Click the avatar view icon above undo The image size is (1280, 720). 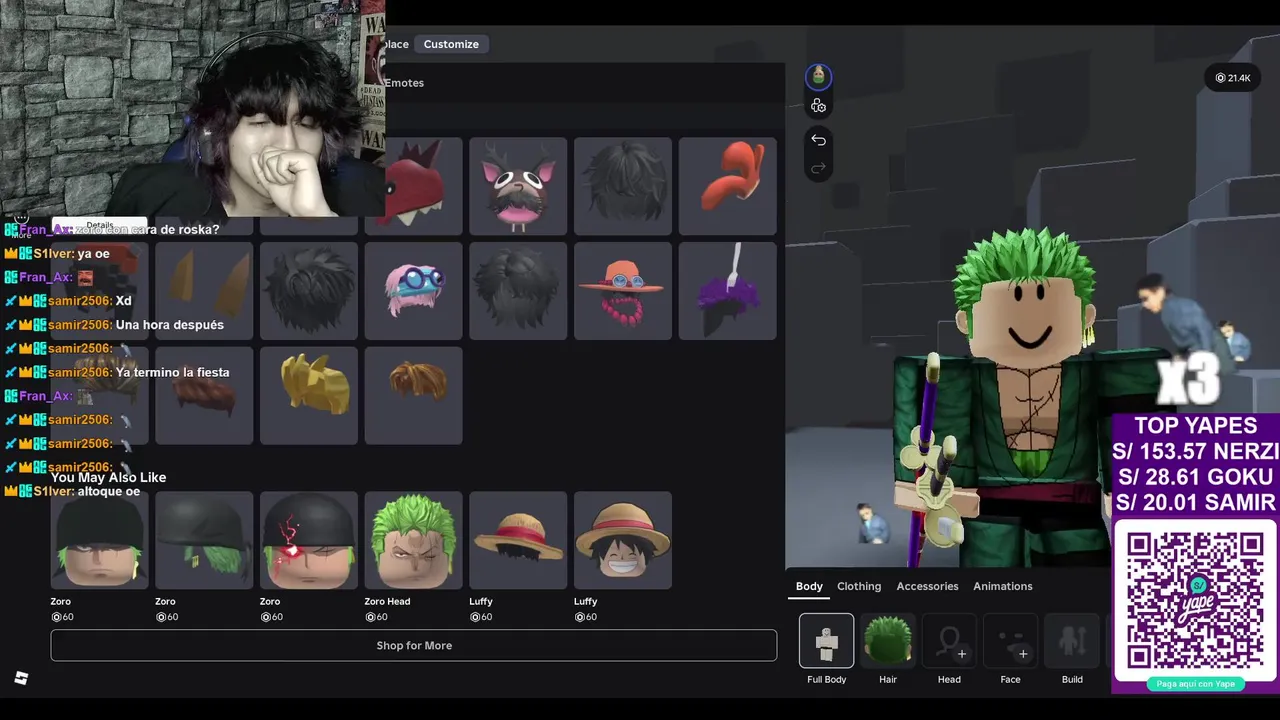tap(818, 76)
